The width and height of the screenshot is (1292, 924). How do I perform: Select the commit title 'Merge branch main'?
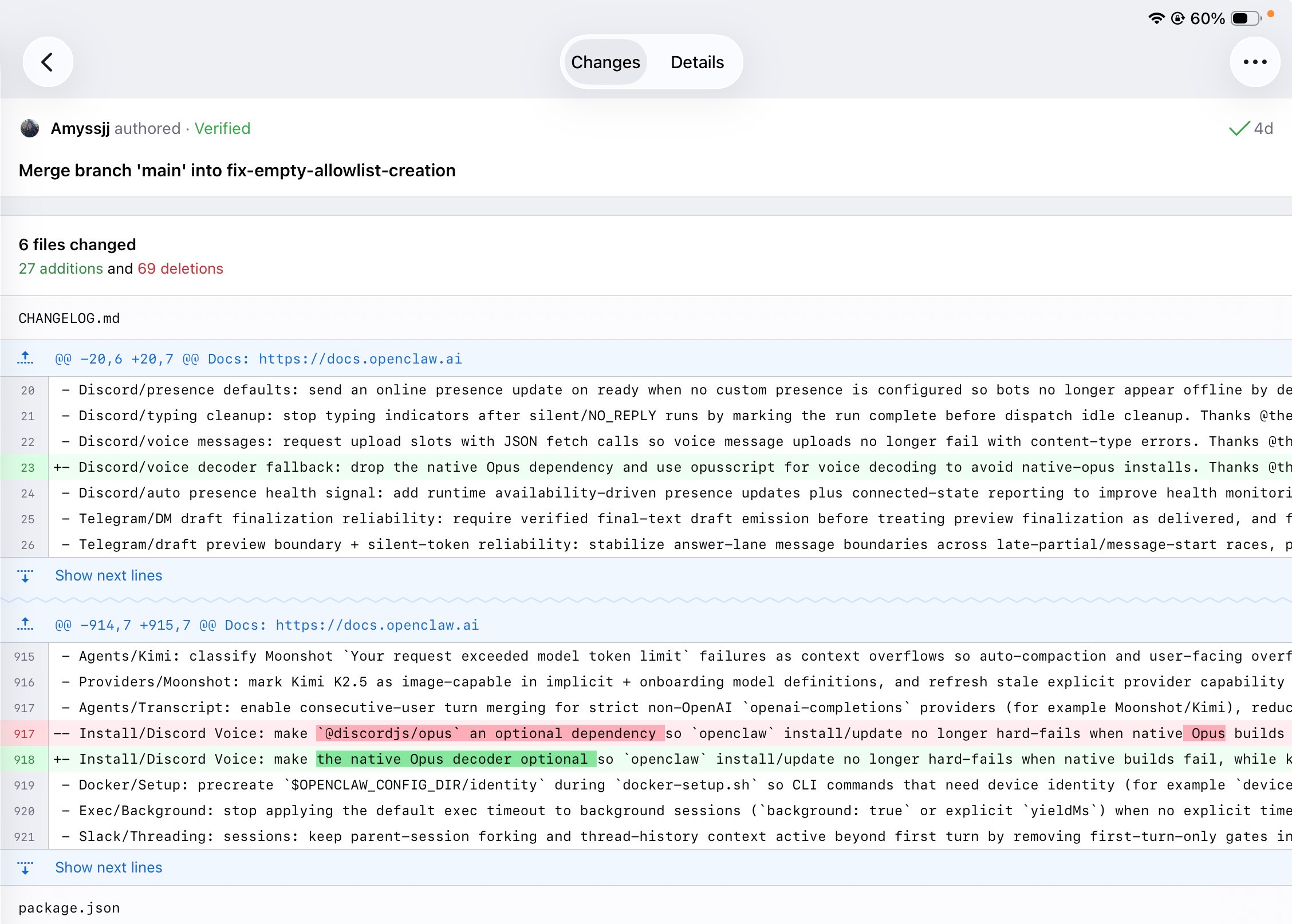(237, 170)
